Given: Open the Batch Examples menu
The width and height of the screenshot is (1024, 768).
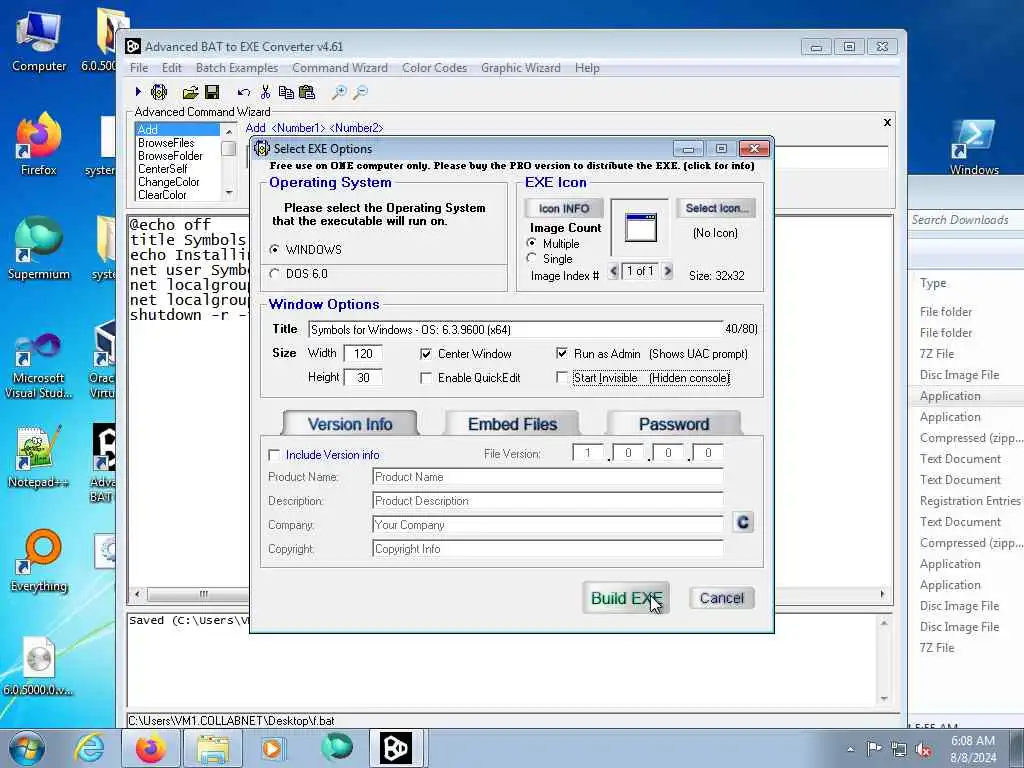Looking at the screenshot, I should [236, 68].
